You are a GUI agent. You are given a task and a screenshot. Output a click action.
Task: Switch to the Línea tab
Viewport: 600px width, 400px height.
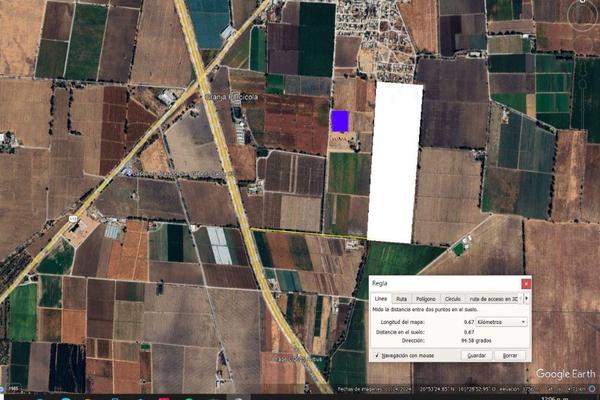coord(381,298)
